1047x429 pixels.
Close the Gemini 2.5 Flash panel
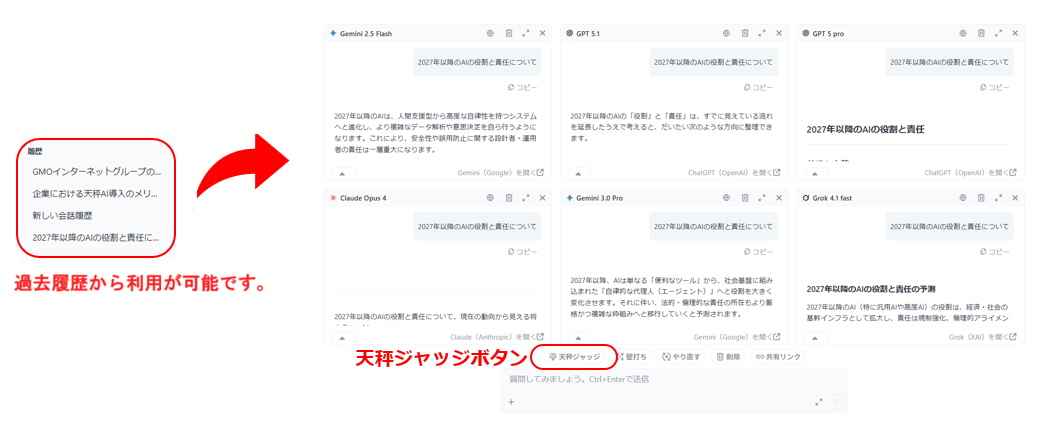542,33
